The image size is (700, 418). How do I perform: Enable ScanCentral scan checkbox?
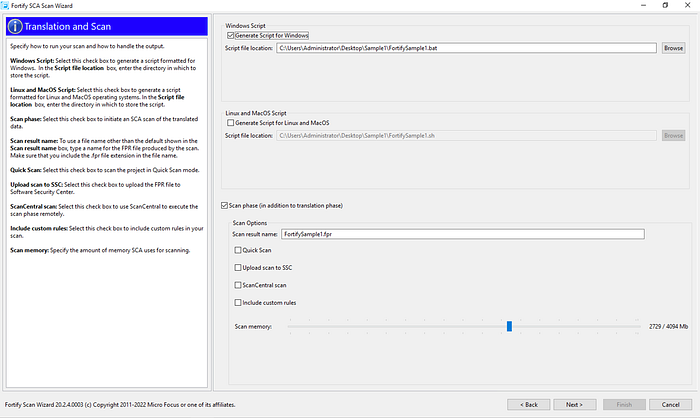238,285
